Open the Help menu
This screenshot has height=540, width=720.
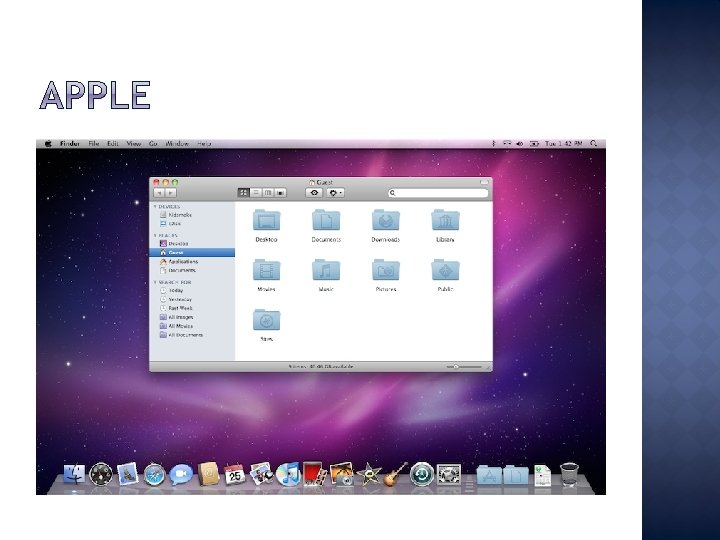pos(204,144)
